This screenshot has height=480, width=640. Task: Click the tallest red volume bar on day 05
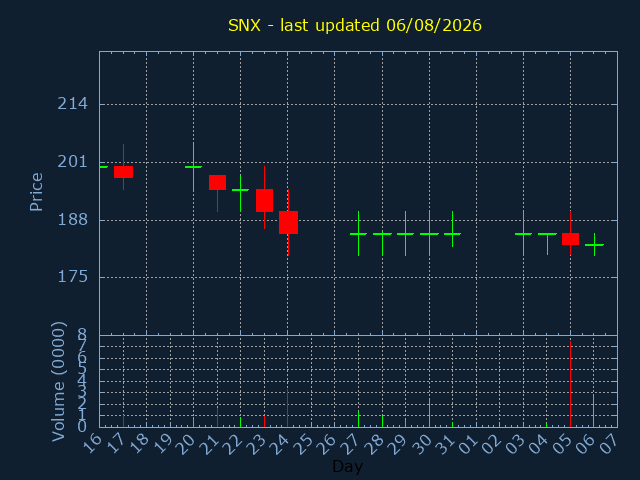point(571,384)
